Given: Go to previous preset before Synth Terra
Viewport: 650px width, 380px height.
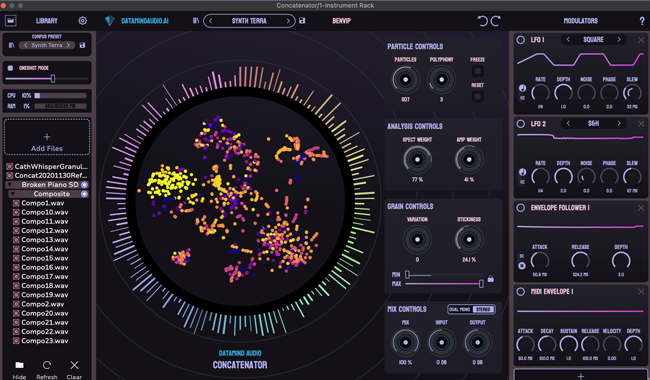Looking at the screenshot, I should pyautogui.click(x=211, y=21).
